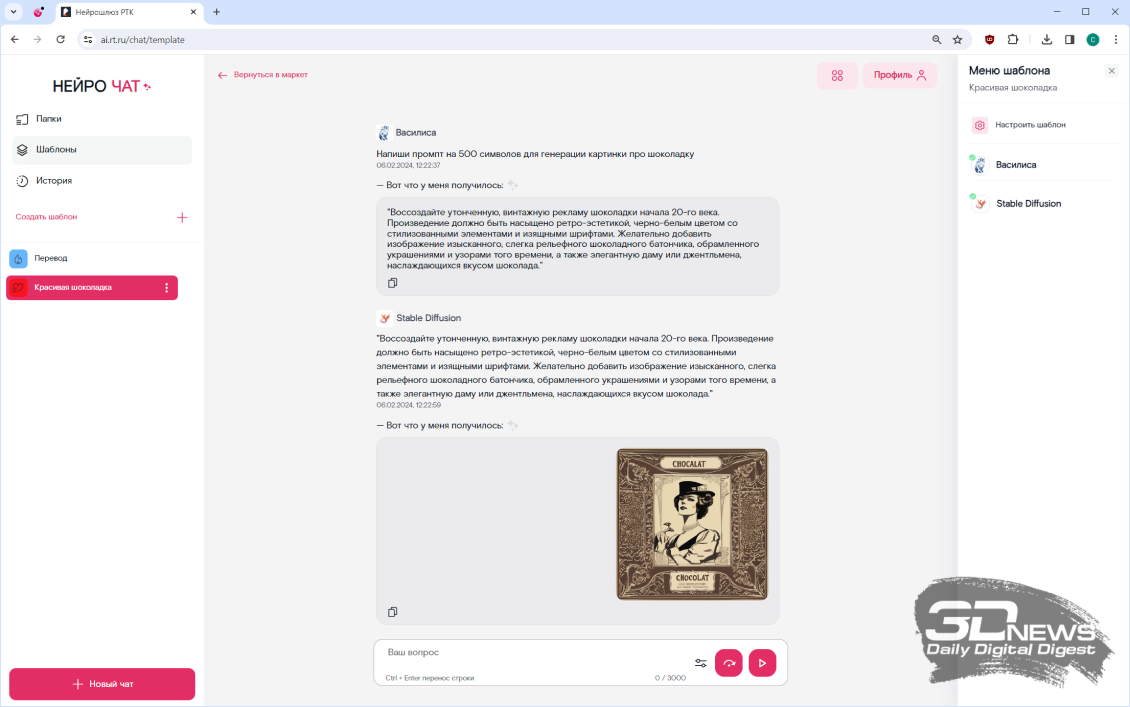
Task: Start a Новый чат
Action: (x=102, y=684)
